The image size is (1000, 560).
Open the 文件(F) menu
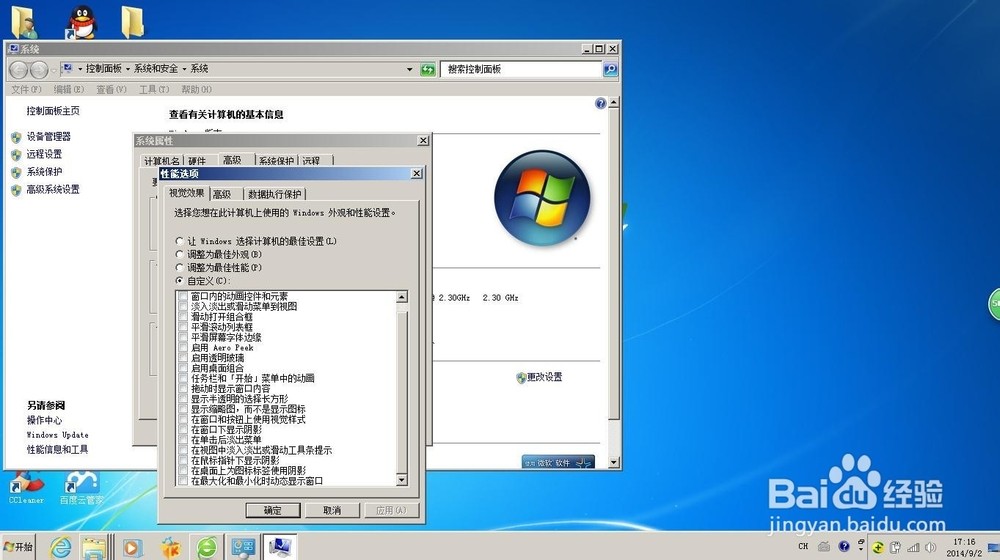26,89
